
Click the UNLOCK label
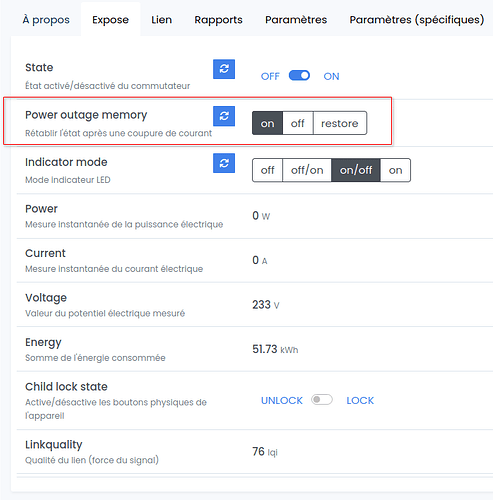point(282,400)
